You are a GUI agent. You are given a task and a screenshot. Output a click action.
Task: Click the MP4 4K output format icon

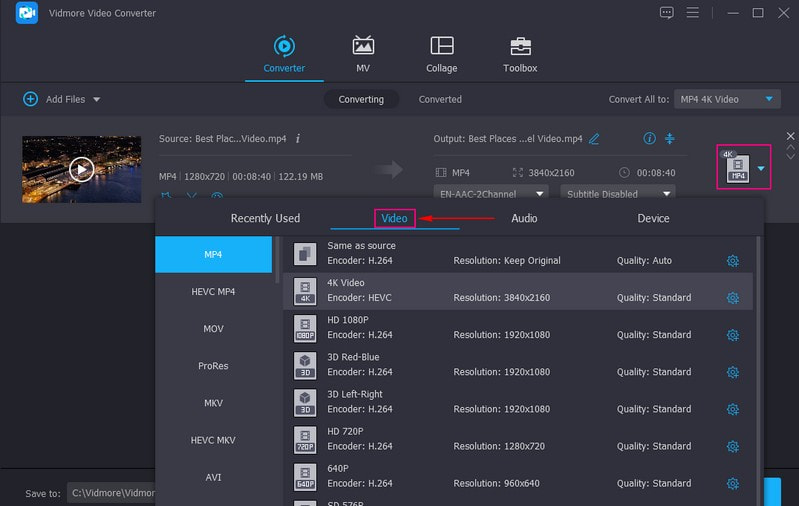(738, 168)
